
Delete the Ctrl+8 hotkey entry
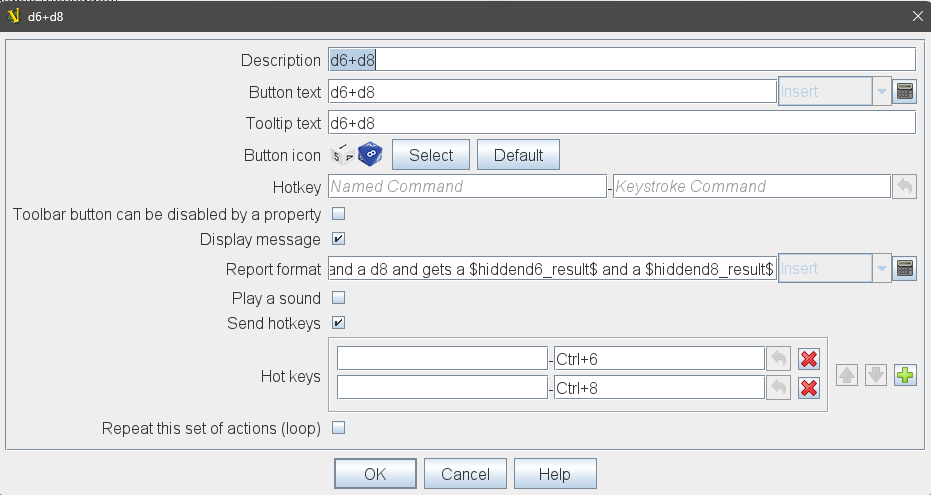pyautogui.click(x=809, y=388)
